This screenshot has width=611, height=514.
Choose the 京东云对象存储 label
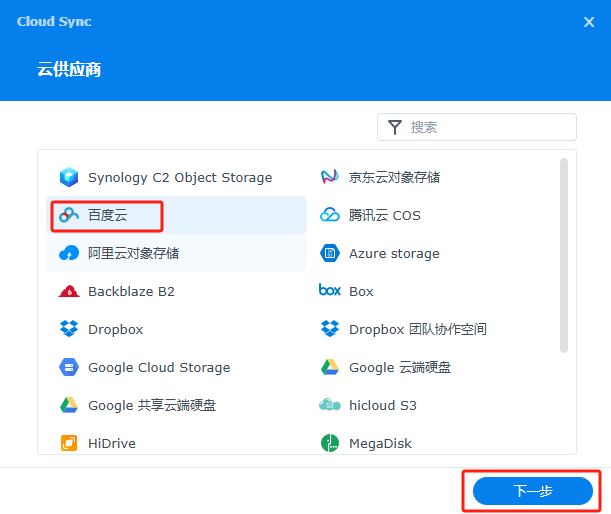(394, 177)
